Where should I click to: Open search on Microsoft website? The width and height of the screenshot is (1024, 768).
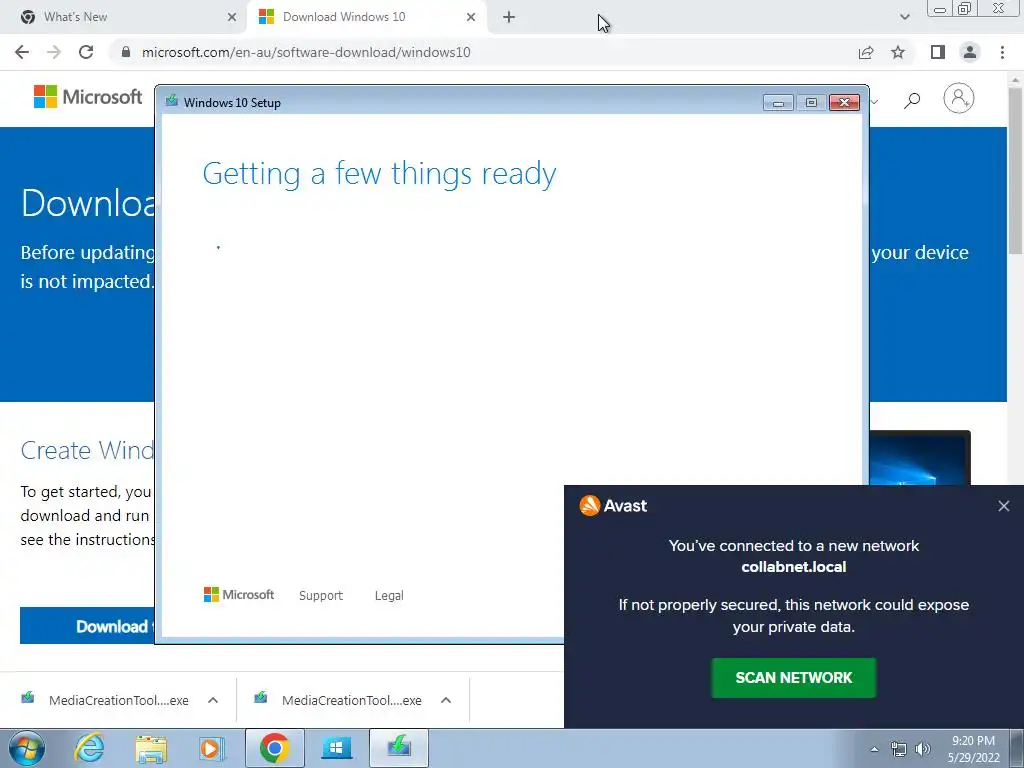[x=912, y=100]
